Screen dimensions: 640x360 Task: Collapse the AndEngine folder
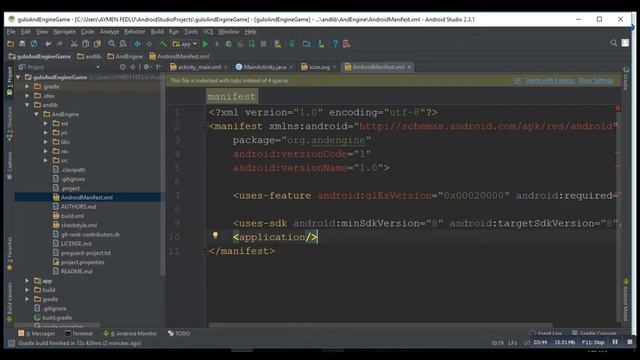pyautogui.click(x=36, y=114)
